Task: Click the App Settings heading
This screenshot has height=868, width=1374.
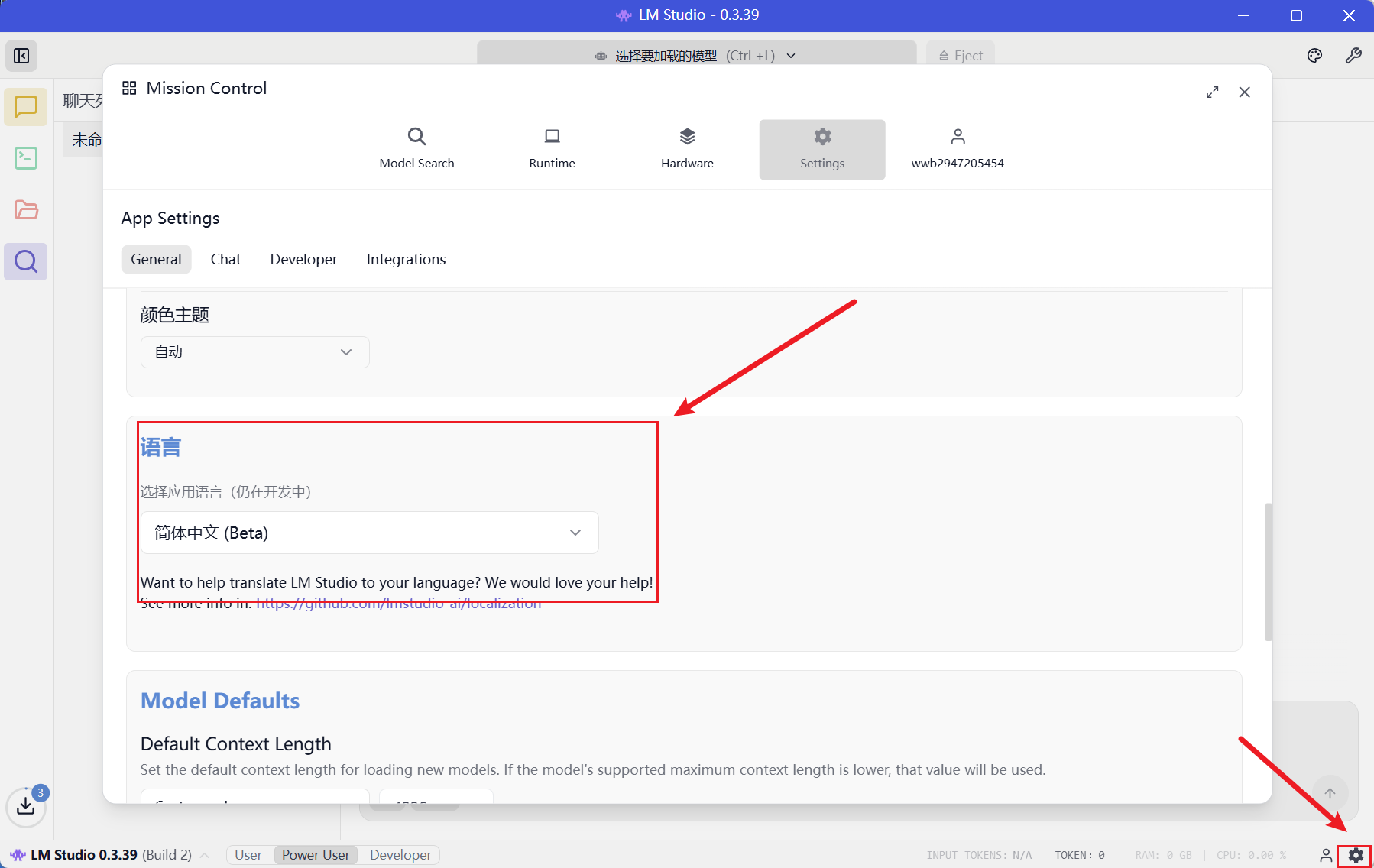Action: [x=170, y=219]
